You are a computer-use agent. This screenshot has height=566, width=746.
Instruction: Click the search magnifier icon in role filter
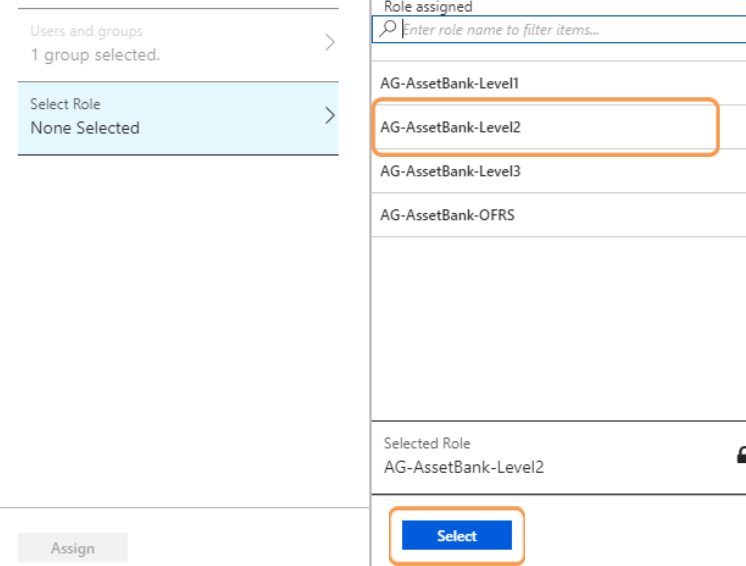[387, 29]
